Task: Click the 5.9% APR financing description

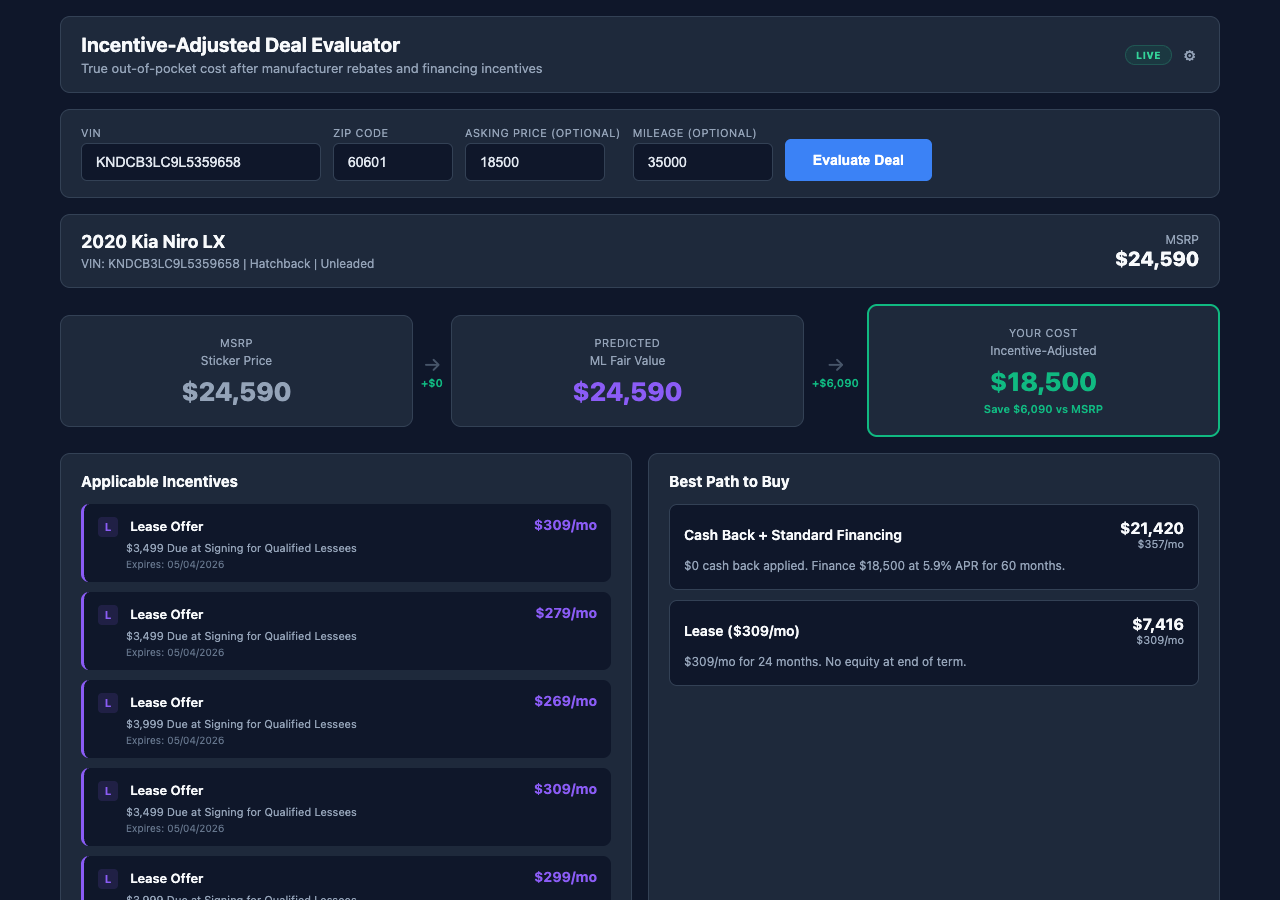Action: point(874,566)
